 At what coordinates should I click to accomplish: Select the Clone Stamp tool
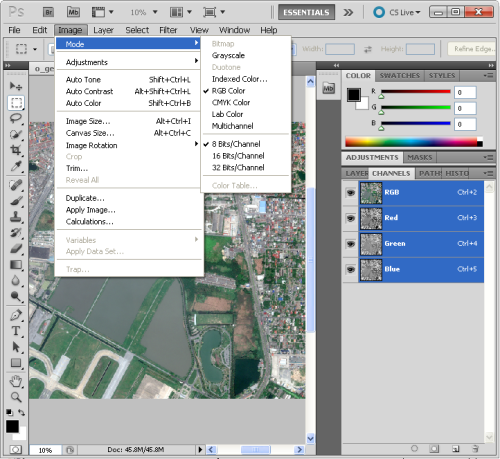pos(16,217)
